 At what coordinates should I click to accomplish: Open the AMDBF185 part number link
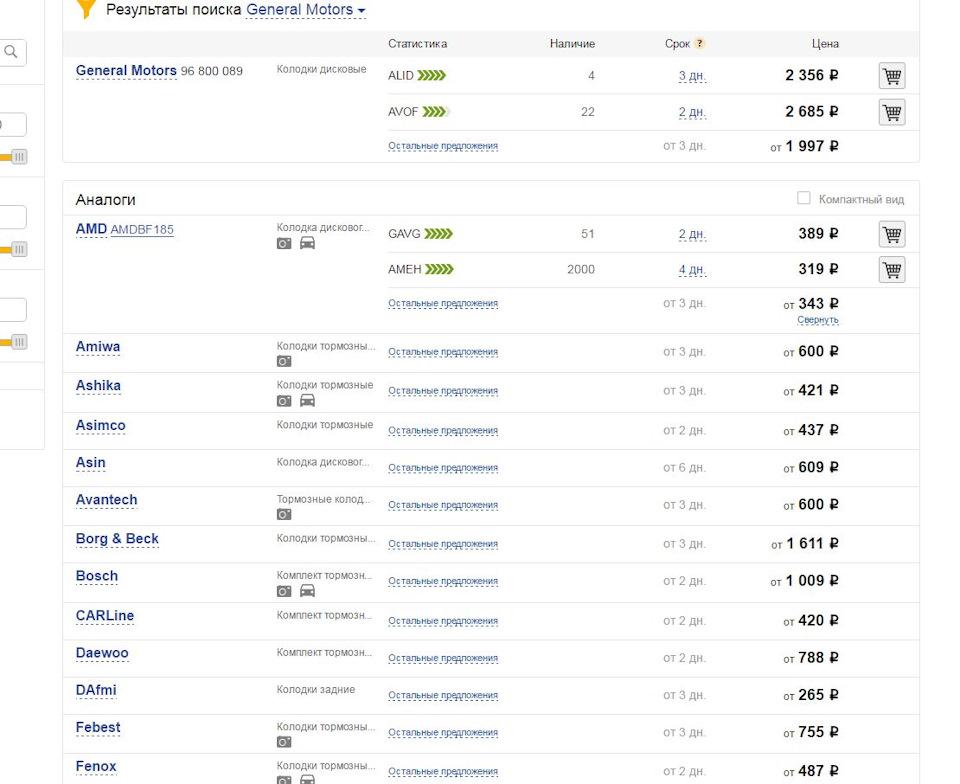click(x=141, y=230)
